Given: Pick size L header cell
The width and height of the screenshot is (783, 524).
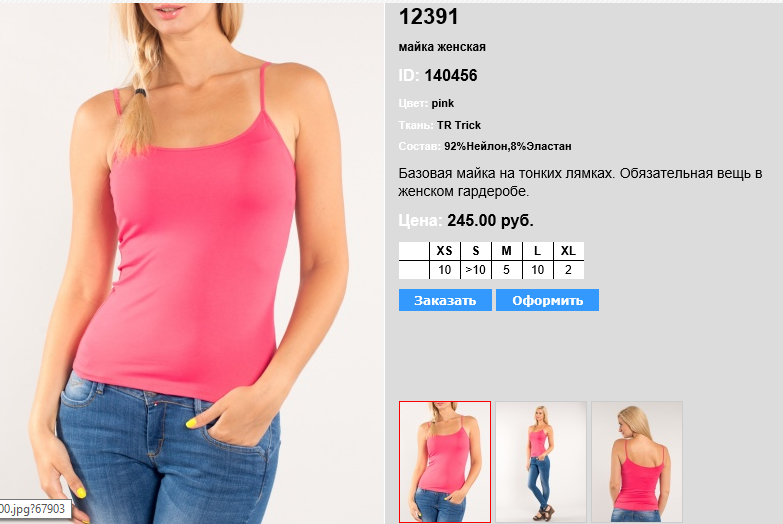Looking at the screenshot, I should click(537, 251).
